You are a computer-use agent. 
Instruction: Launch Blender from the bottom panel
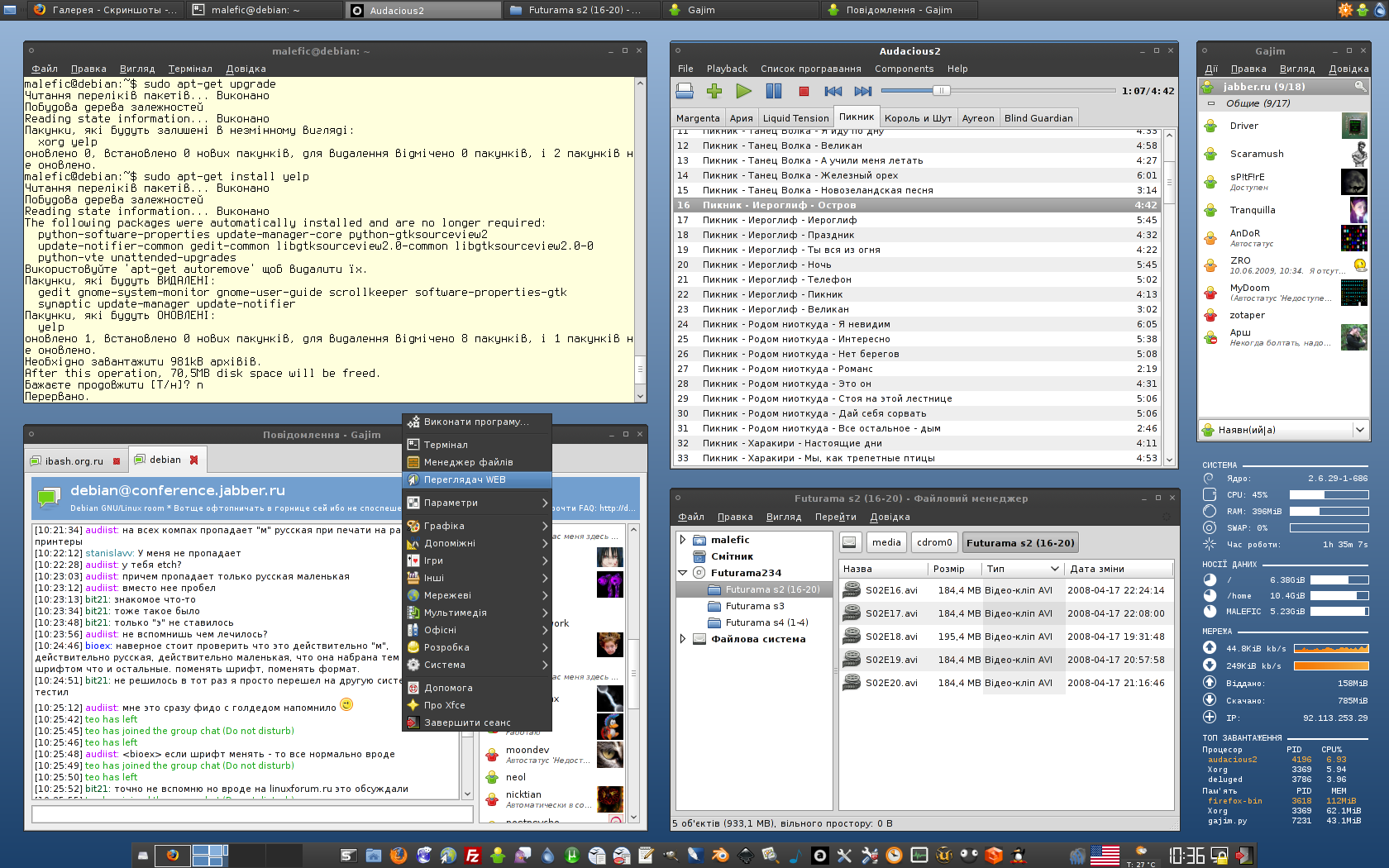[x=721, y=856]
